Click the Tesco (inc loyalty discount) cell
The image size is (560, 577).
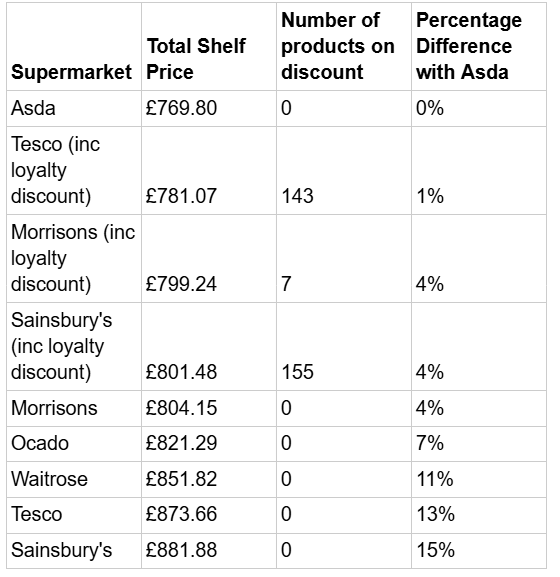point(74,170)
